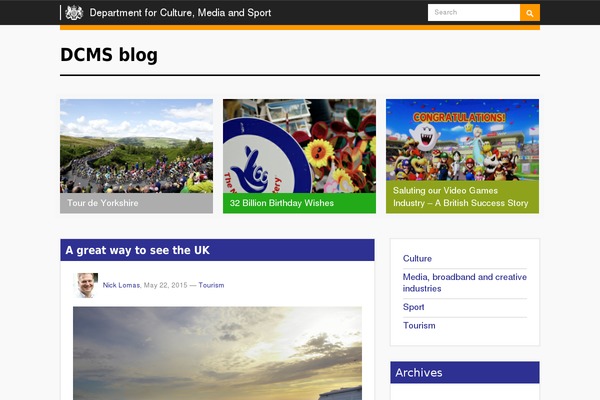Open Department for Culture, Media and Sport link

[x=180, y=13]
